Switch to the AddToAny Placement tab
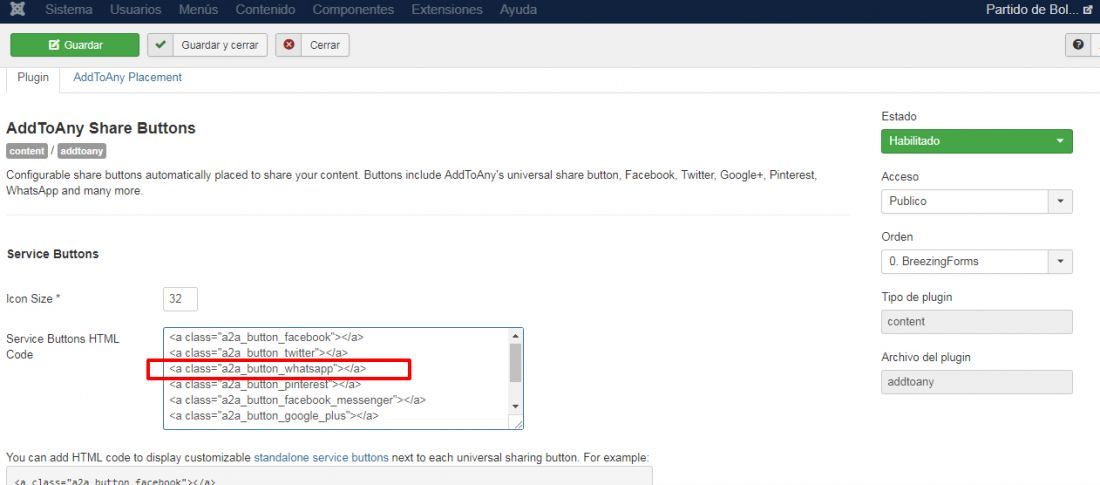The width and height of the screenshot is (1100, 485). tap(127, 78)
